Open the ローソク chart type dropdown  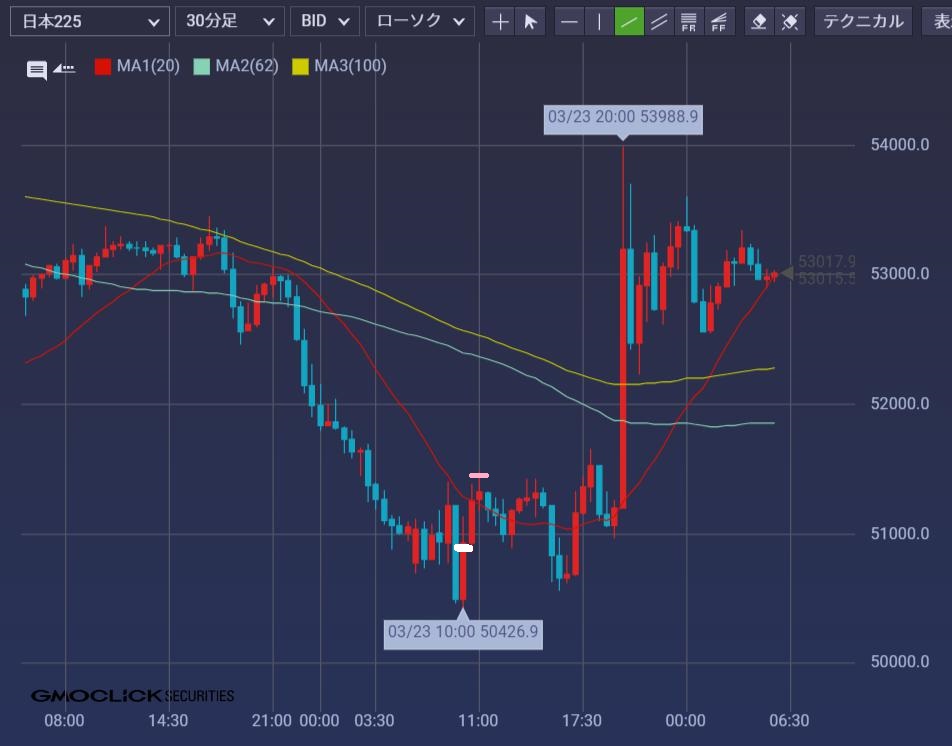419,21
